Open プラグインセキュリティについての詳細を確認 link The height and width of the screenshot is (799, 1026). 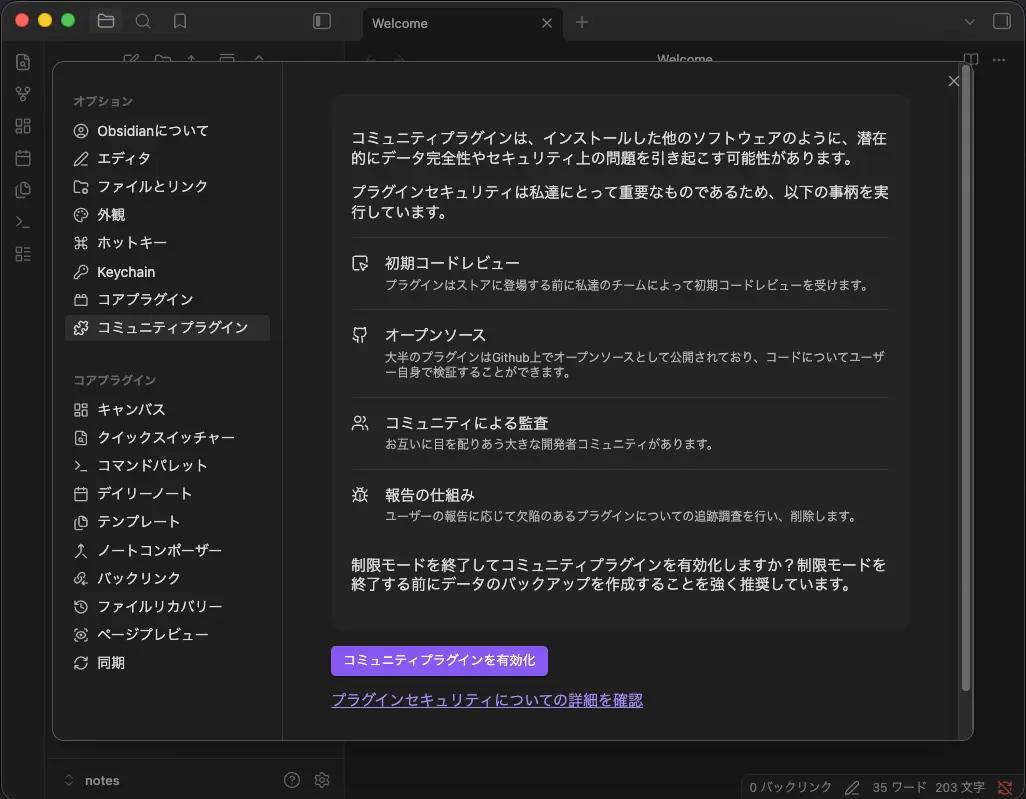[x=487, y=700]
